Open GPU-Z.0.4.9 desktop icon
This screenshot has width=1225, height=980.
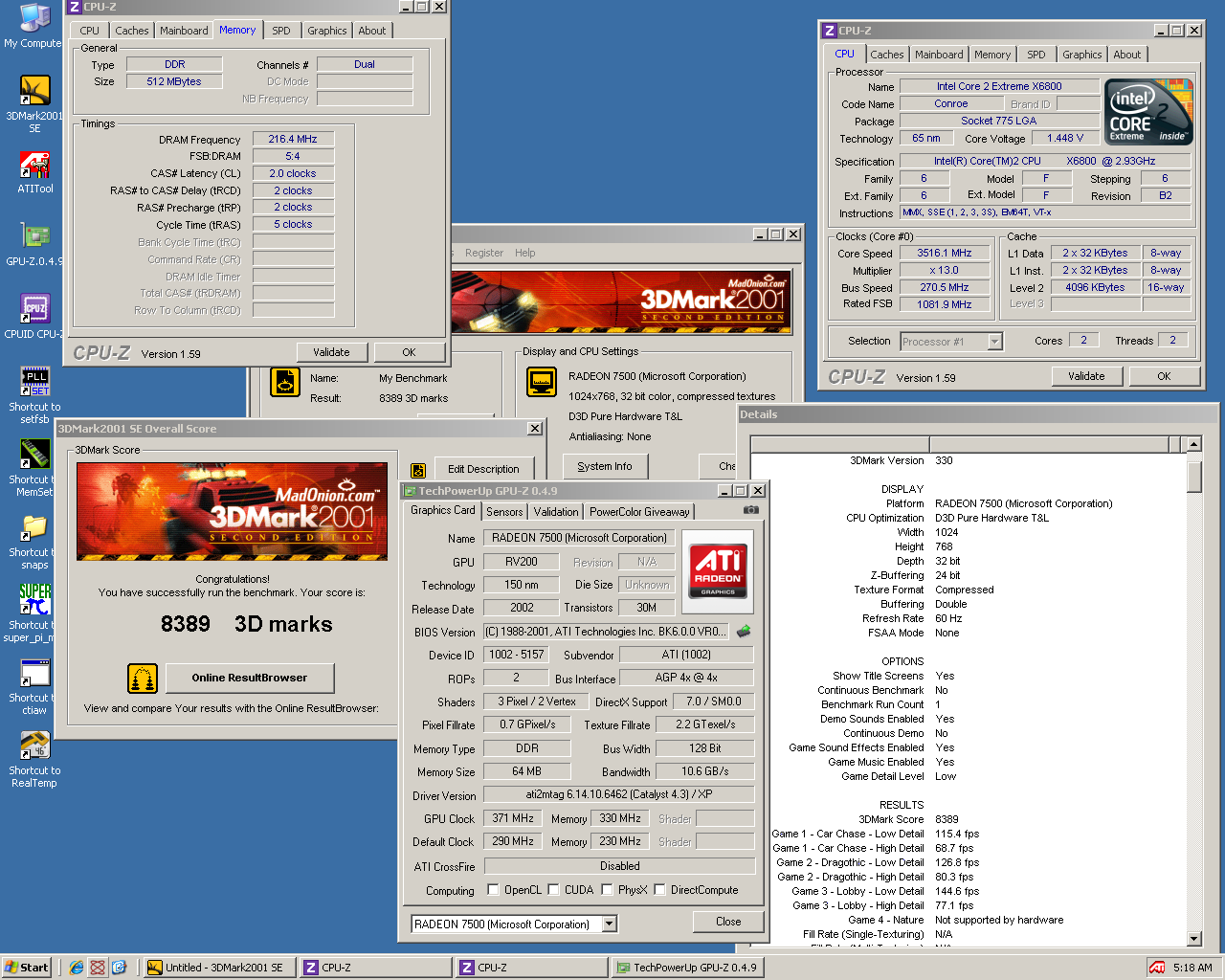[34, 245]
